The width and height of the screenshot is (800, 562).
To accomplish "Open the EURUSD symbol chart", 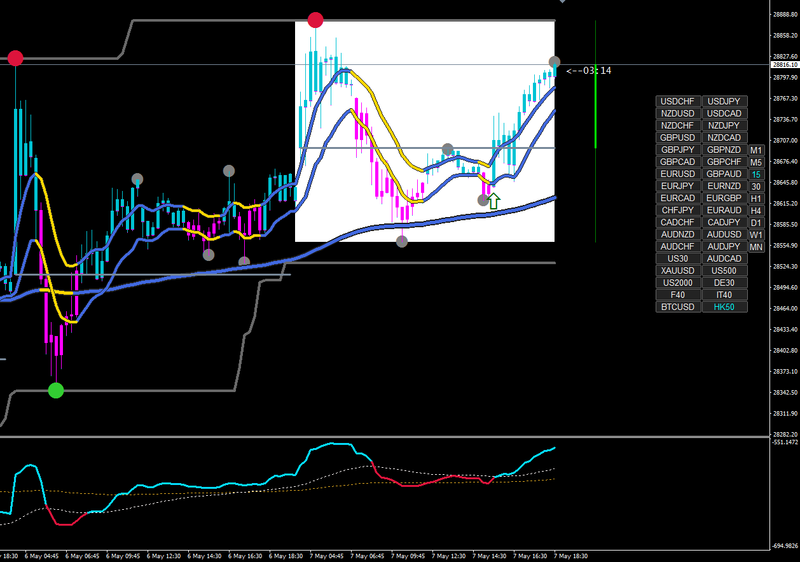I will click(x=678, y=174).
